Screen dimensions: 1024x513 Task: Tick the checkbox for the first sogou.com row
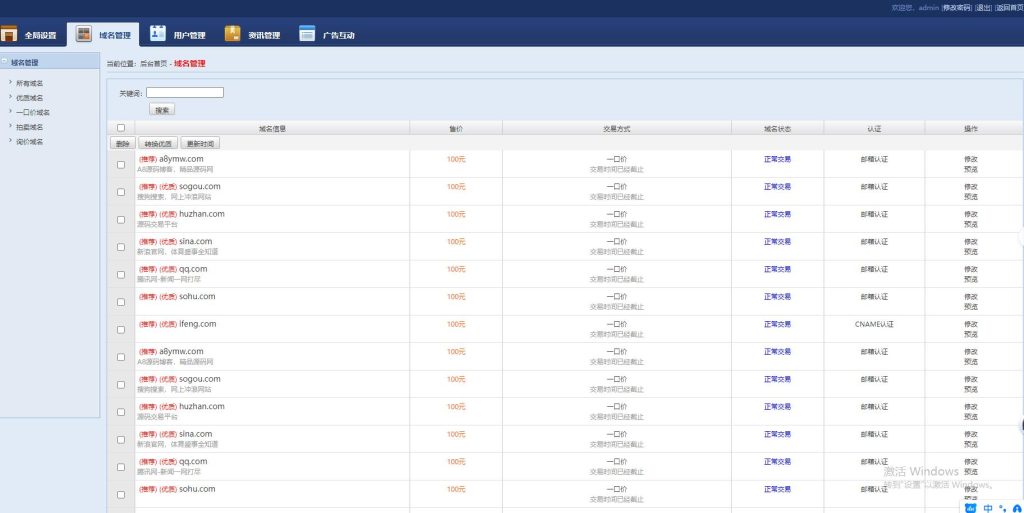(121, 192)
